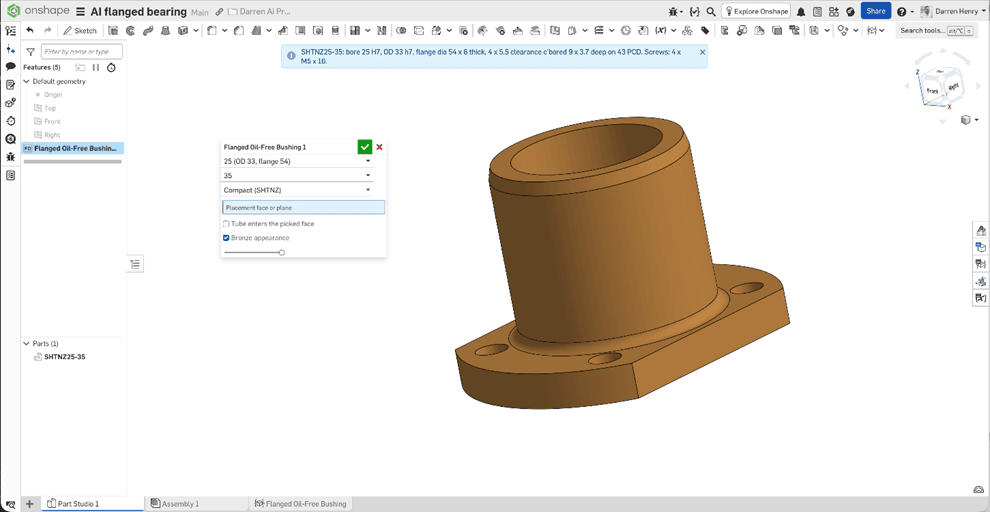Viewport: 990px width, 512px height.
Task: Click the regeneration stopwatch icon in Features header
Action: tap(111, 67)
